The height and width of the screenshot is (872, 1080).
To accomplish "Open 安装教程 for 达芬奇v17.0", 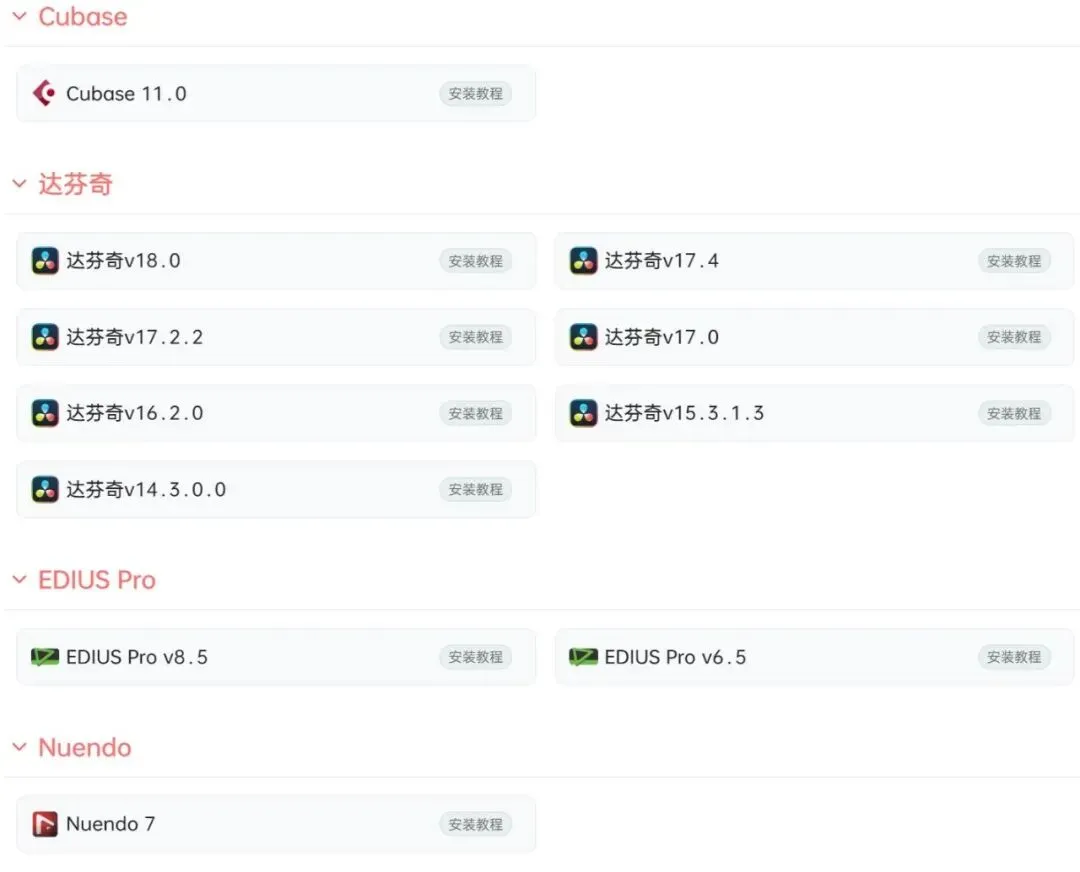I will coord(1014,337).
